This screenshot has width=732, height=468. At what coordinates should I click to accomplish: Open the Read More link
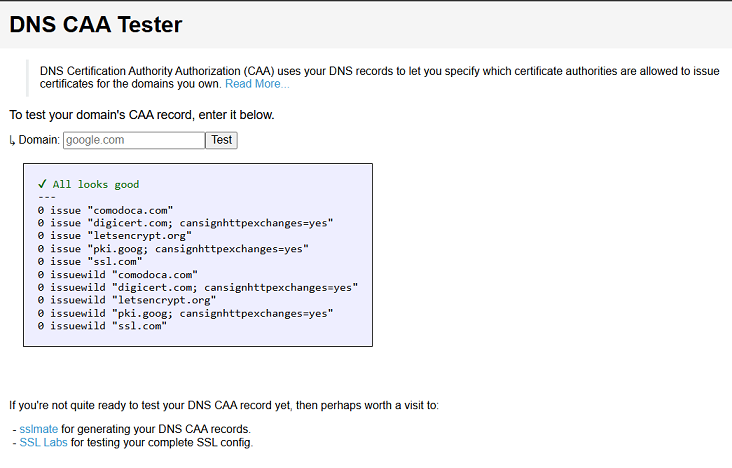[x=257, y=84]
